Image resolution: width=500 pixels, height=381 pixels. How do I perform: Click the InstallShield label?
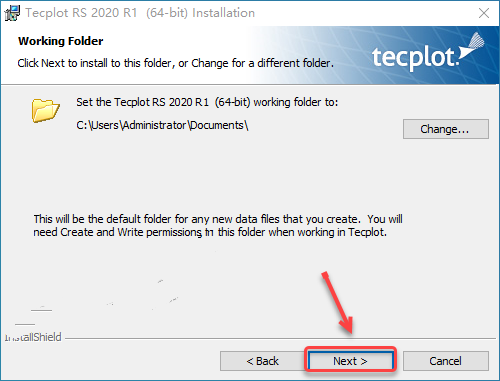click(x=33, y=337)
